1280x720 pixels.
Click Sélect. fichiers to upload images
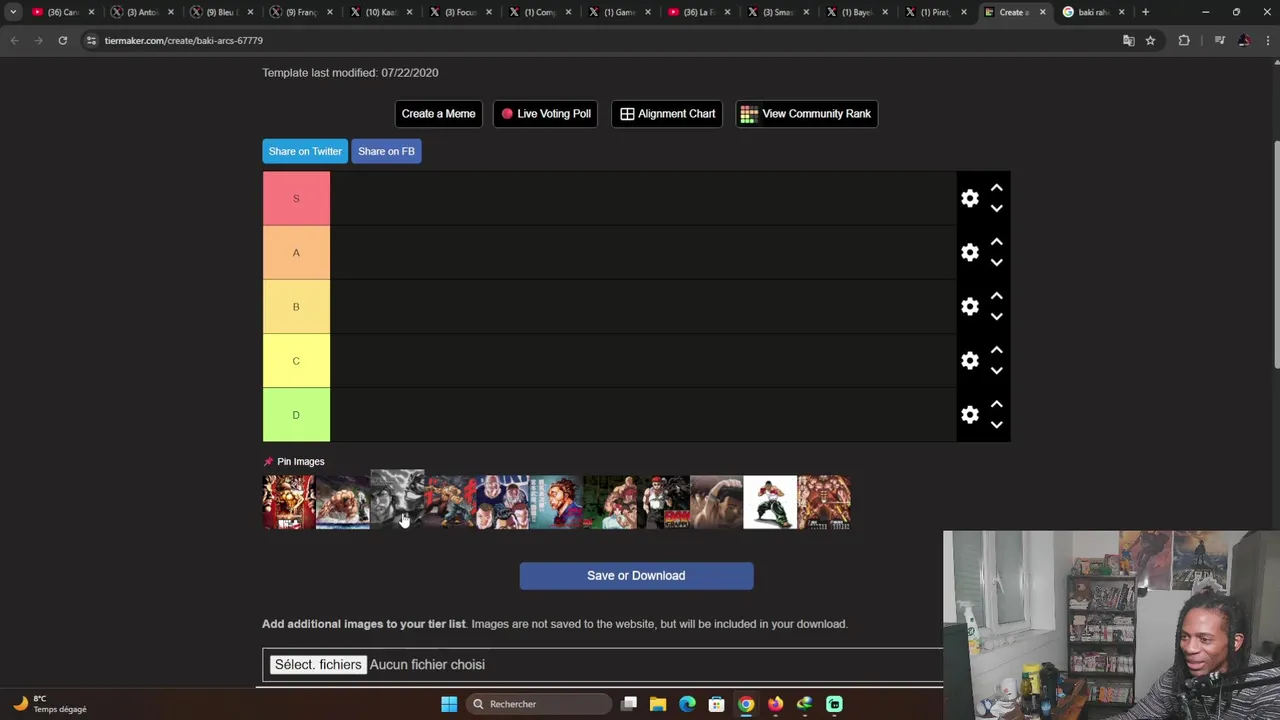(x=318, y=664)
